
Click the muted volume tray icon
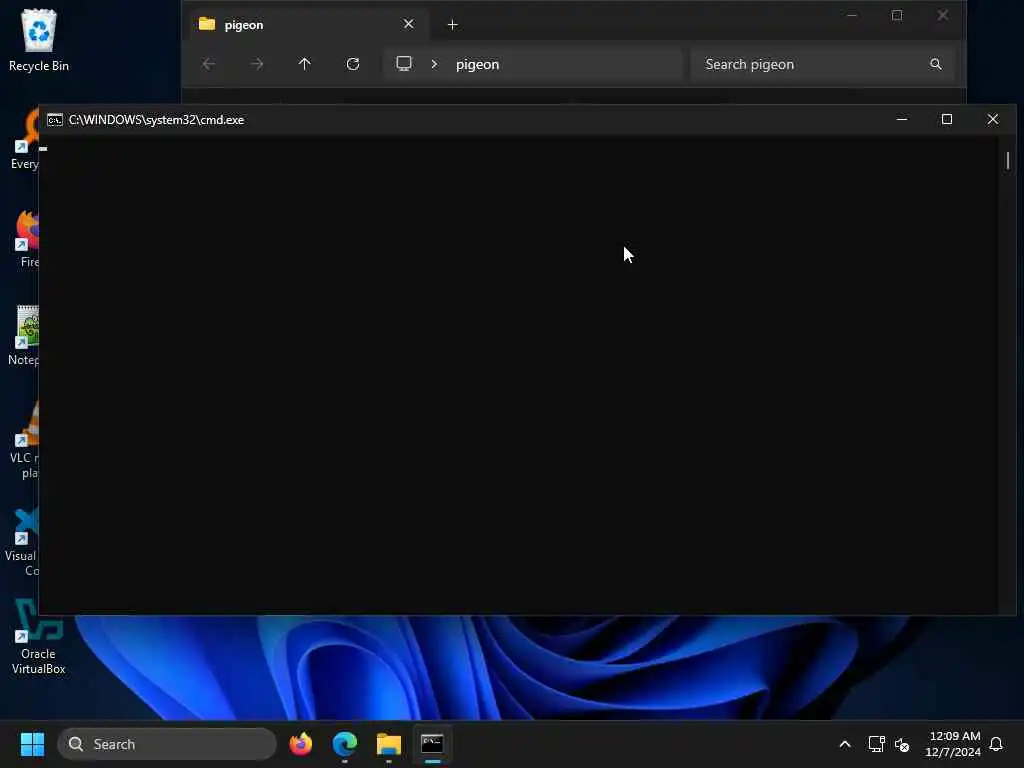tap(902, 744)
